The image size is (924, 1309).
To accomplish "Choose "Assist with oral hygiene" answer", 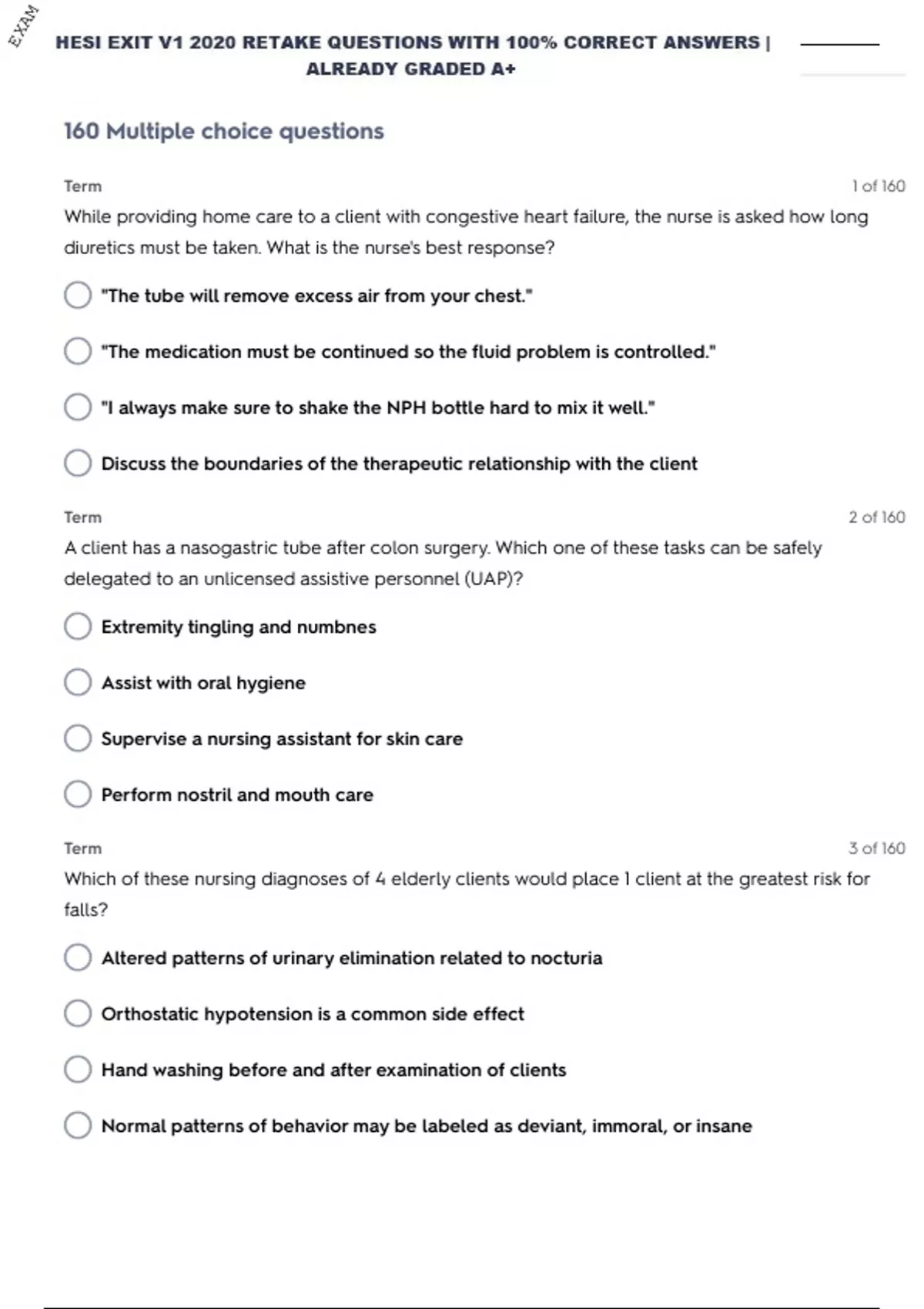I will (78, 682).
